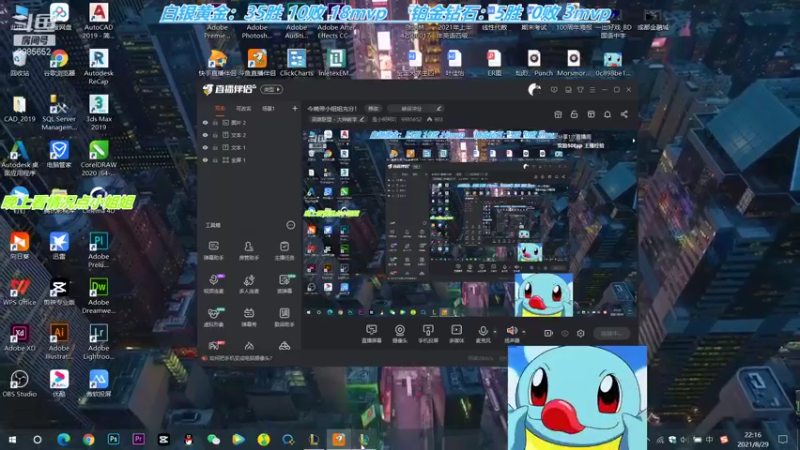Open the skin shirt icon in title bar
Screen dimensions: 800x450
580,90
